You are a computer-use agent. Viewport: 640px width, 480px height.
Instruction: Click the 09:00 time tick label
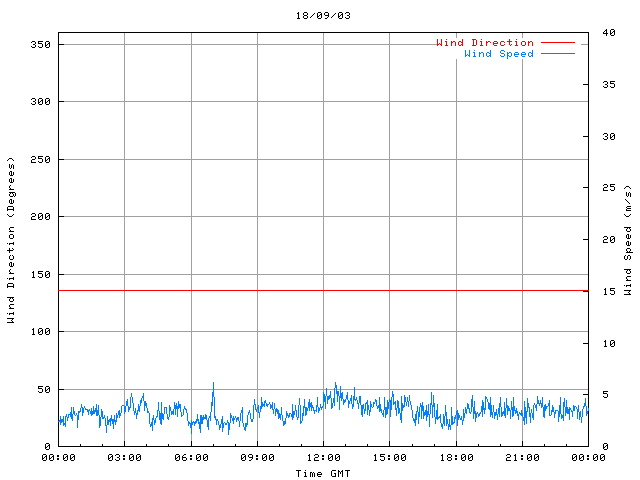point(257,458)
